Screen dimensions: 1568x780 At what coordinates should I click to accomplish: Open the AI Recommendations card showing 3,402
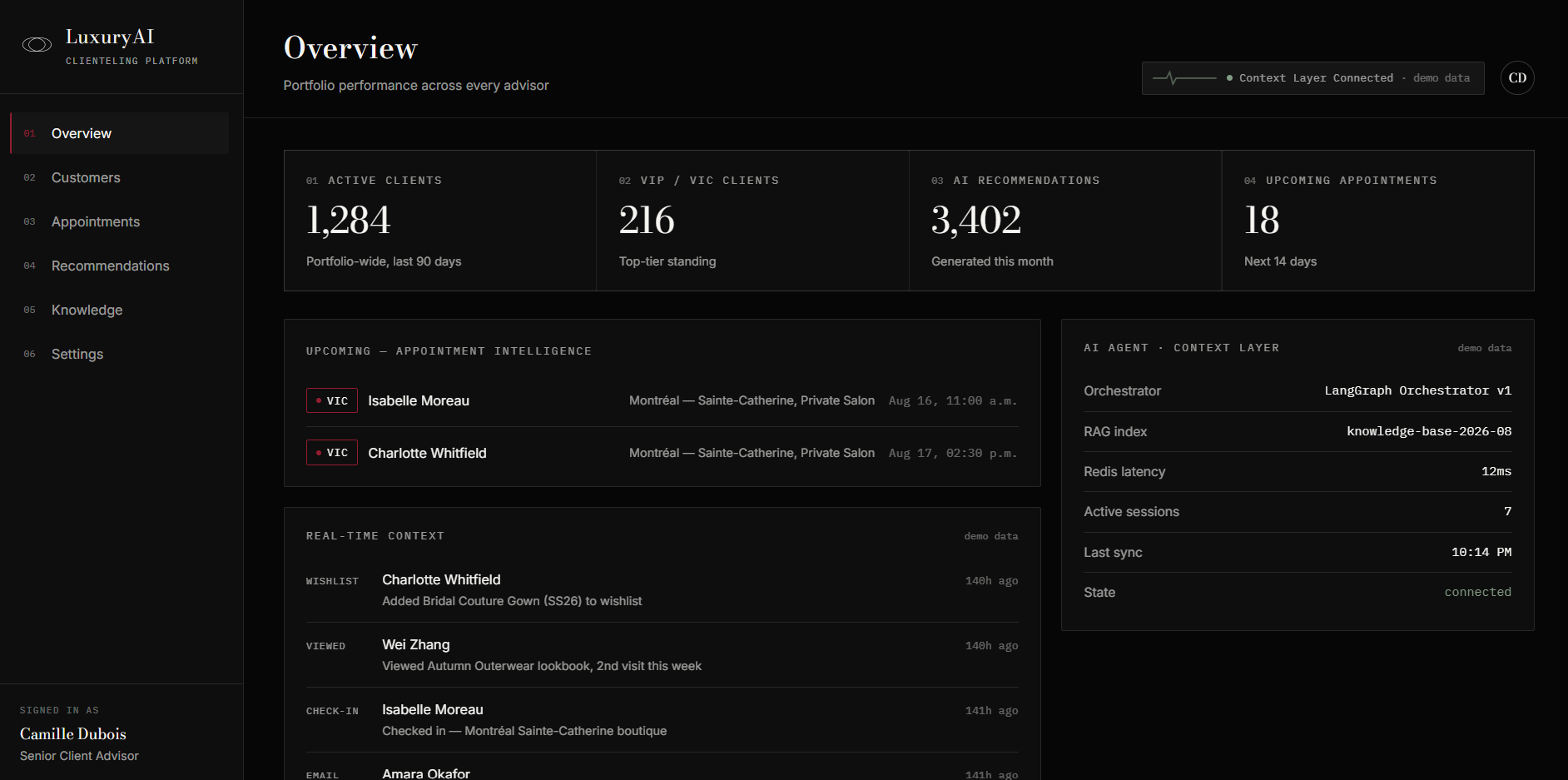point(1065,221)
